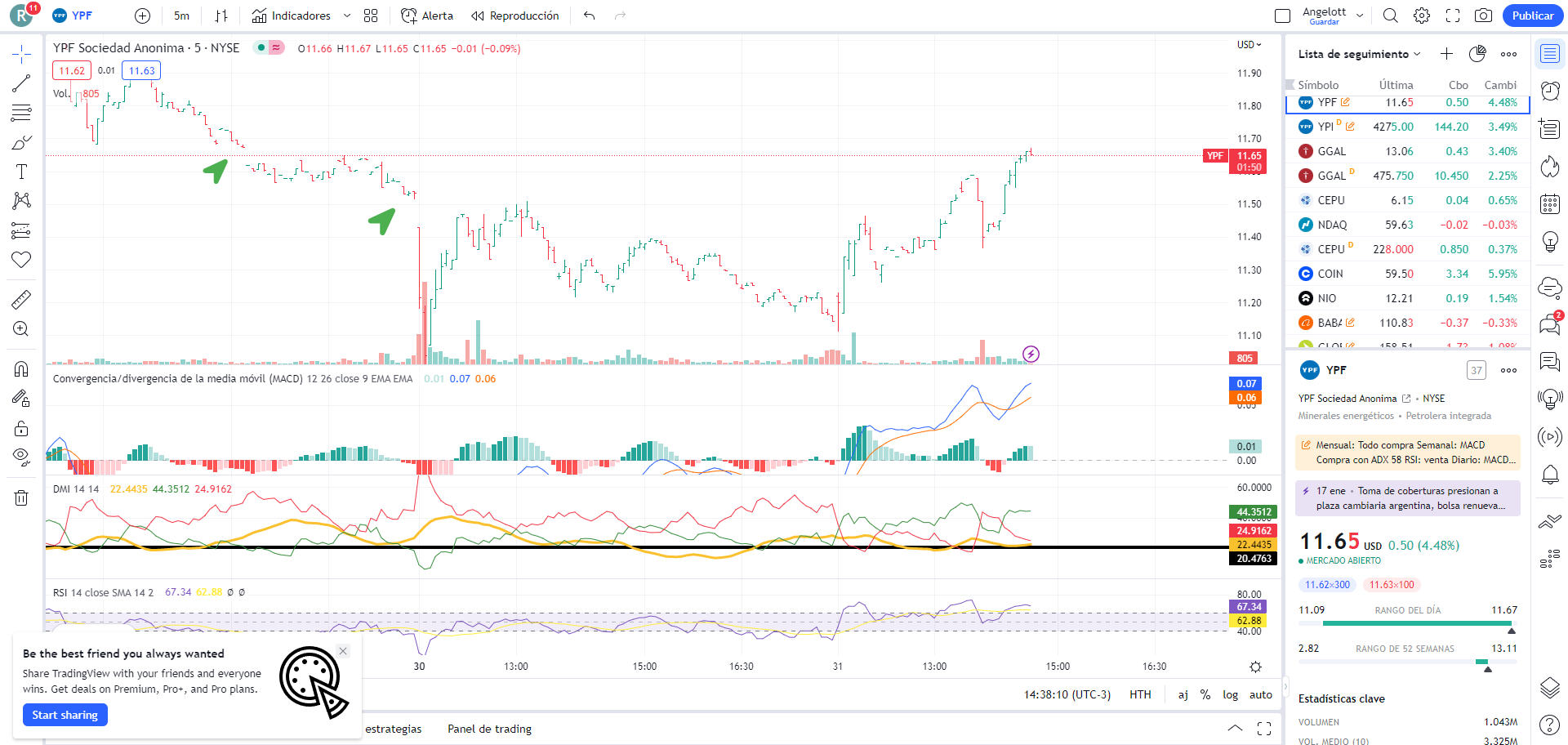Hide all drawings with eye icon
Viewport: 1568px width, 745px height.
(21, 457)
